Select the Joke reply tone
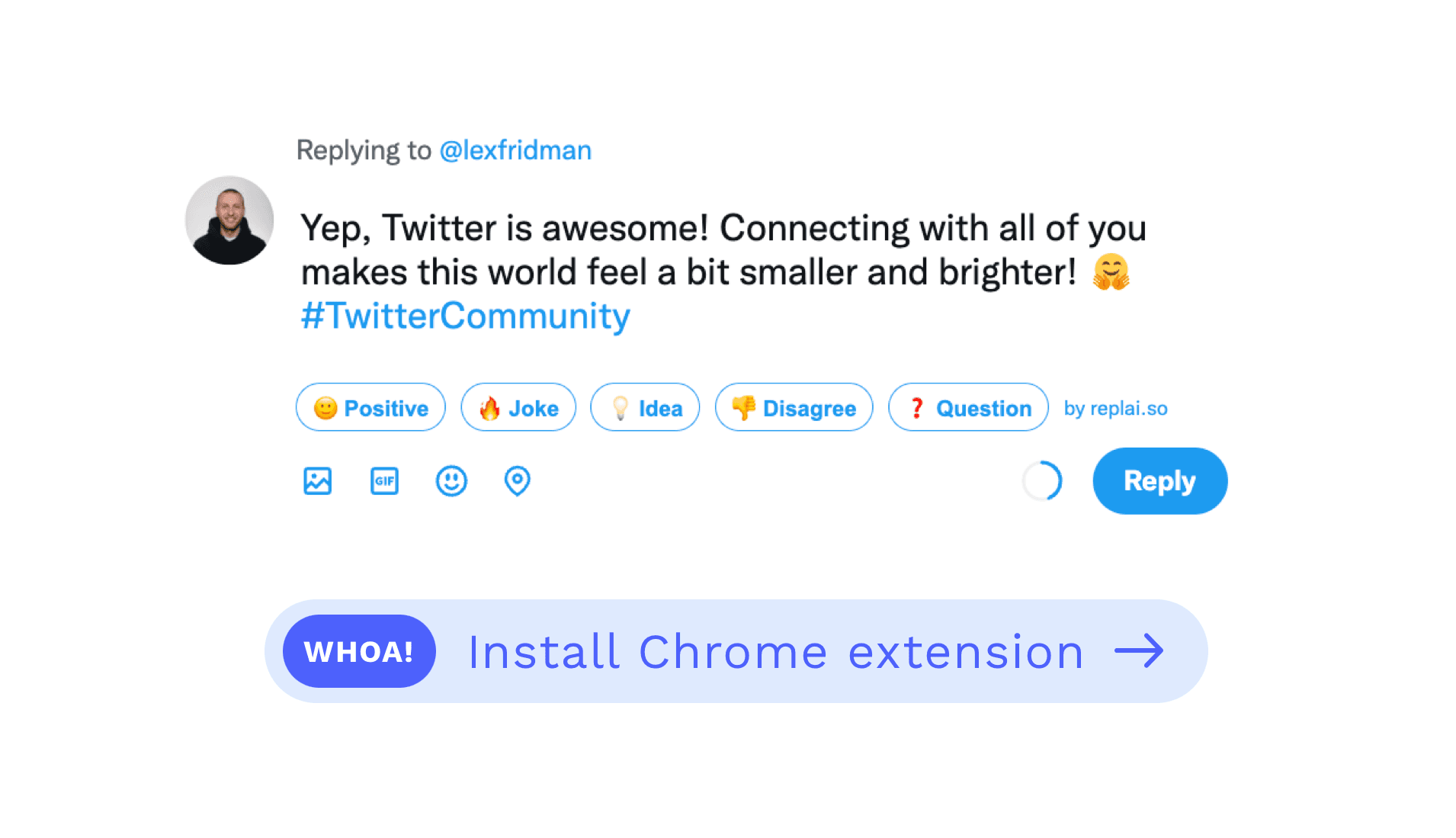This screenshot has height=838, width=1456. [x=518, y=408]
